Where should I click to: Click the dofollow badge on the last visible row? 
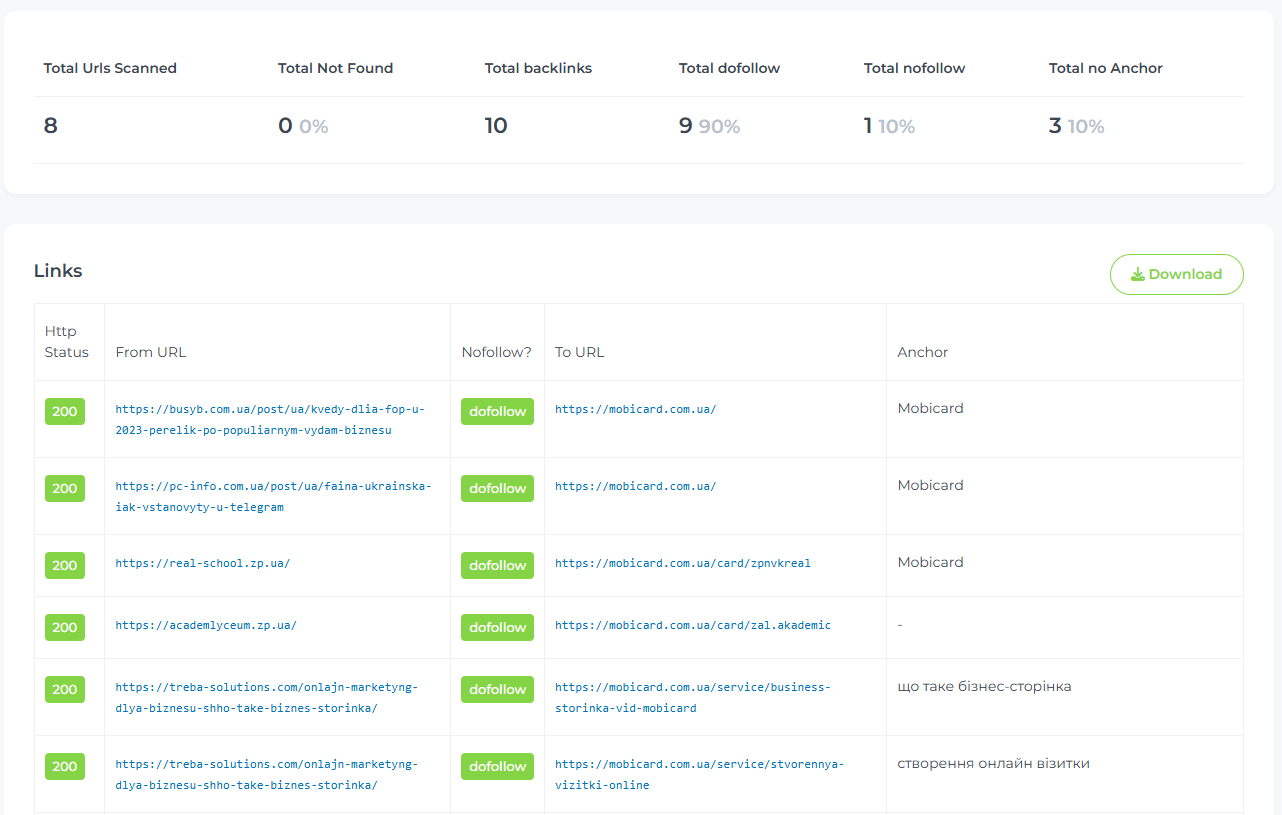(497, 766)
